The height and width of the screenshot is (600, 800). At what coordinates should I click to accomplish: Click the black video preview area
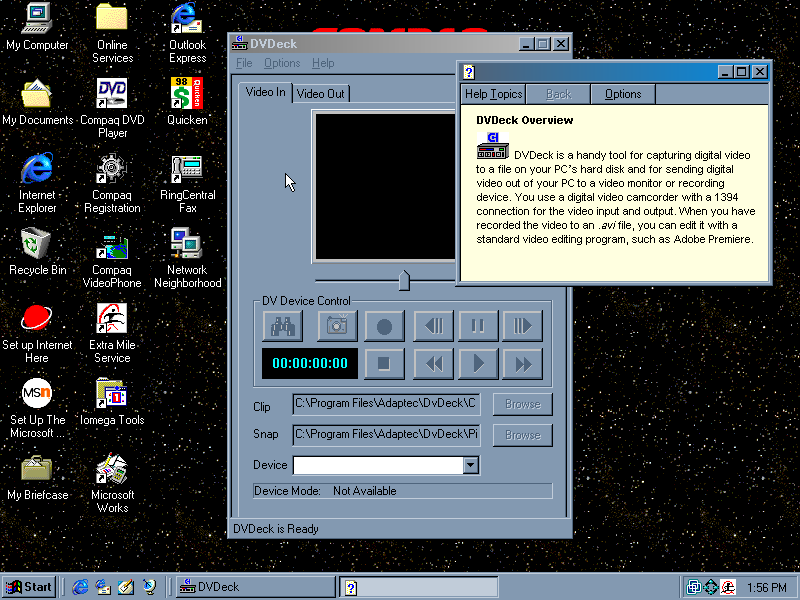(386, 187)
